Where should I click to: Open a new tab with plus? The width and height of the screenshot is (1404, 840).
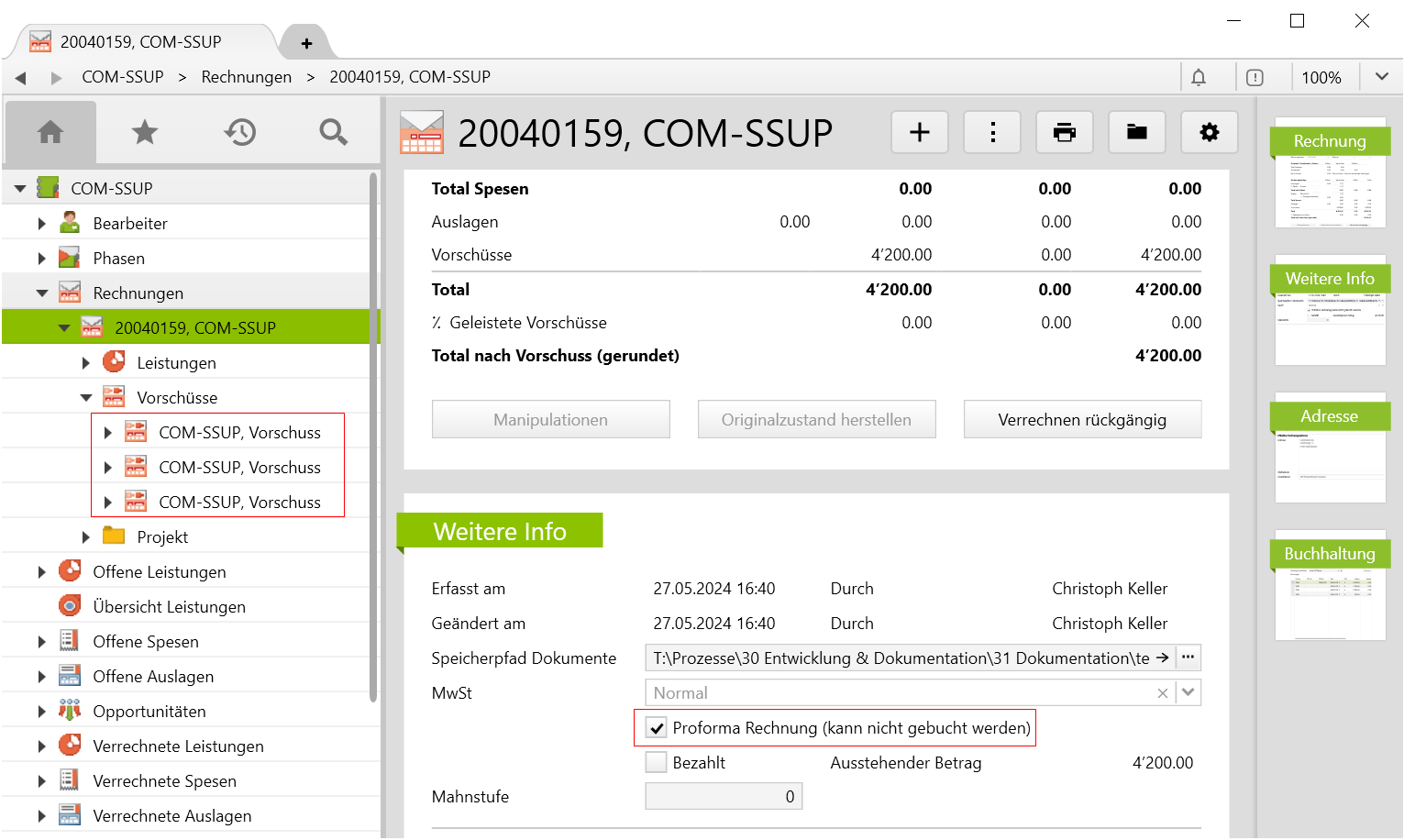coord(306,43)
